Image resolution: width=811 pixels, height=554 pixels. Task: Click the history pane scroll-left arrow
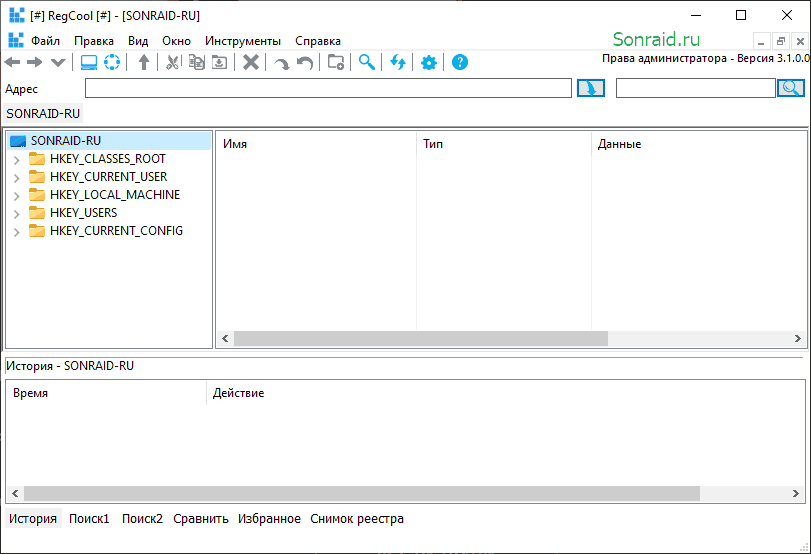[x=15, y=493]
